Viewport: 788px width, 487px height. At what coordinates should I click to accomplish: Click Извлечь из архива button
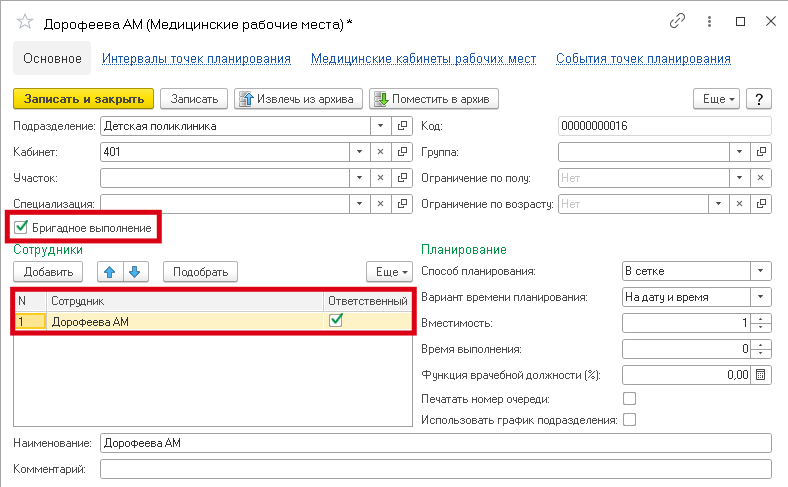pos(297,99)
